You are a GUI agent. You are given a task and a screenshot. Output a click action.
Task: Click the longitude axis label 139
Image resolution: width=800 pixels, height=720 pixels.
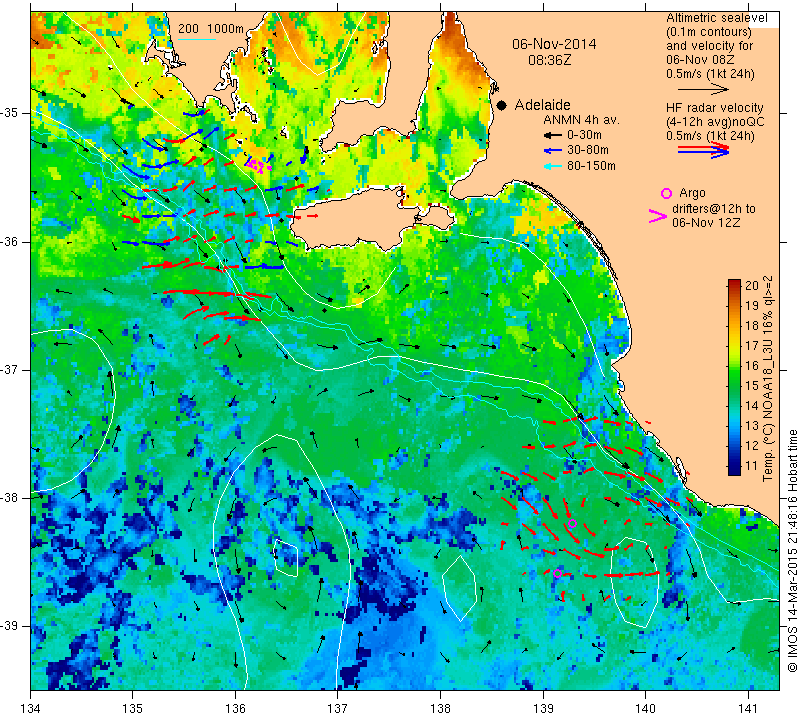tap(543, 709)
